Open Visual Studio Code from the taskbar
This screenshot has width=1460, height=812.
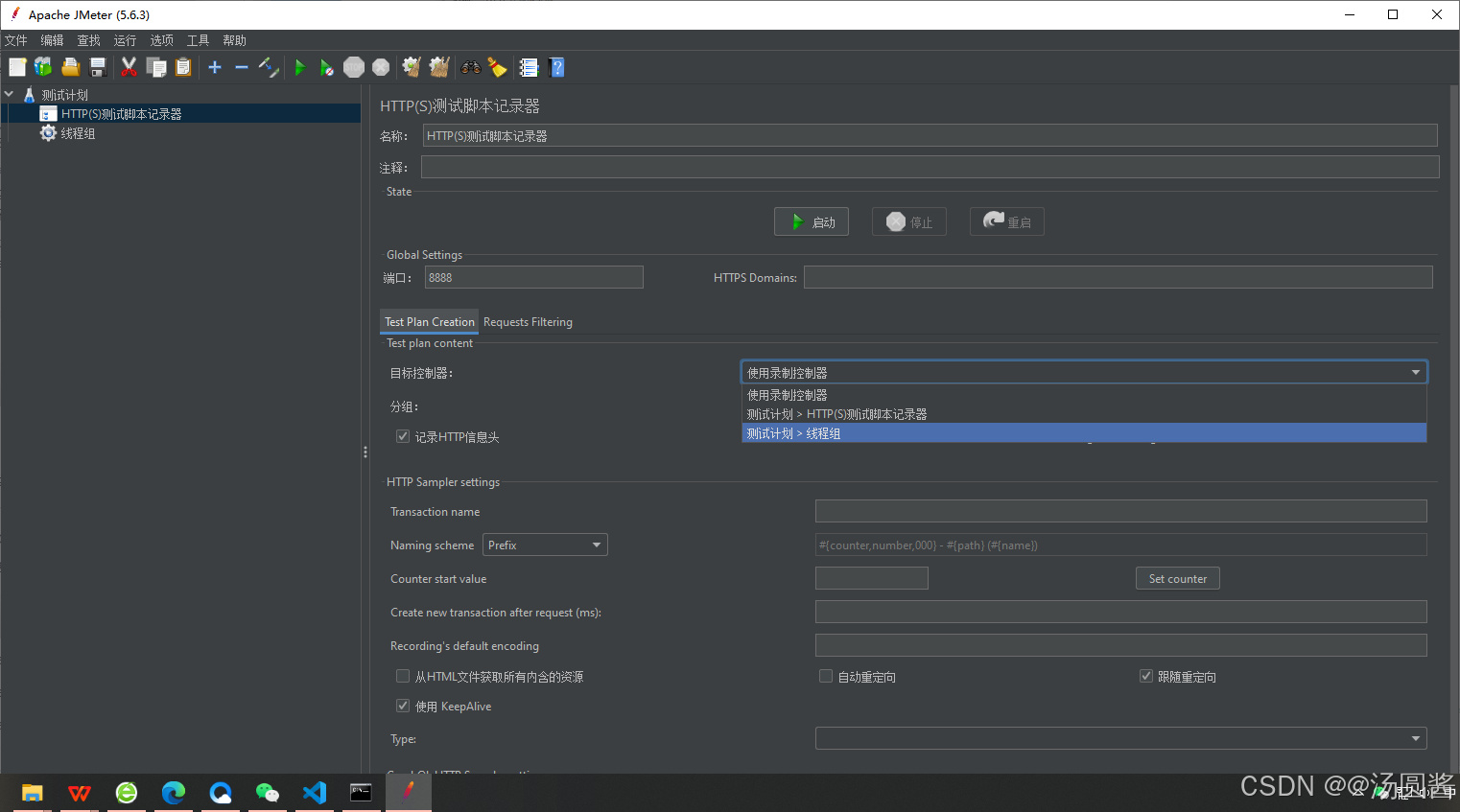(x=315, y=793)
